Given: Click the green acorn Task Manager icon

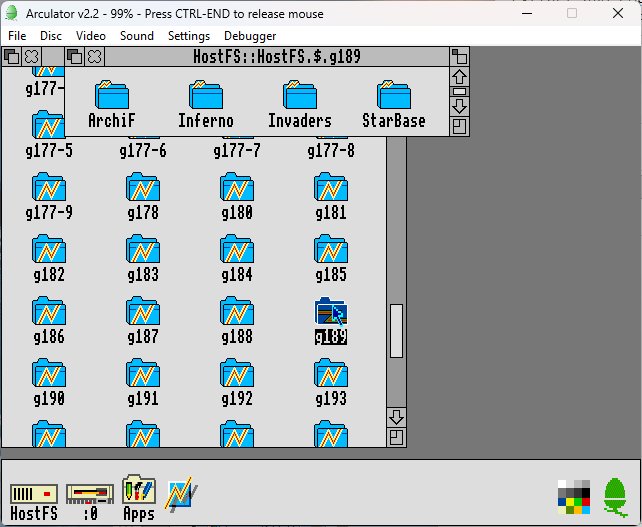Looking at the screenshot, I should (x=615, y=497).
